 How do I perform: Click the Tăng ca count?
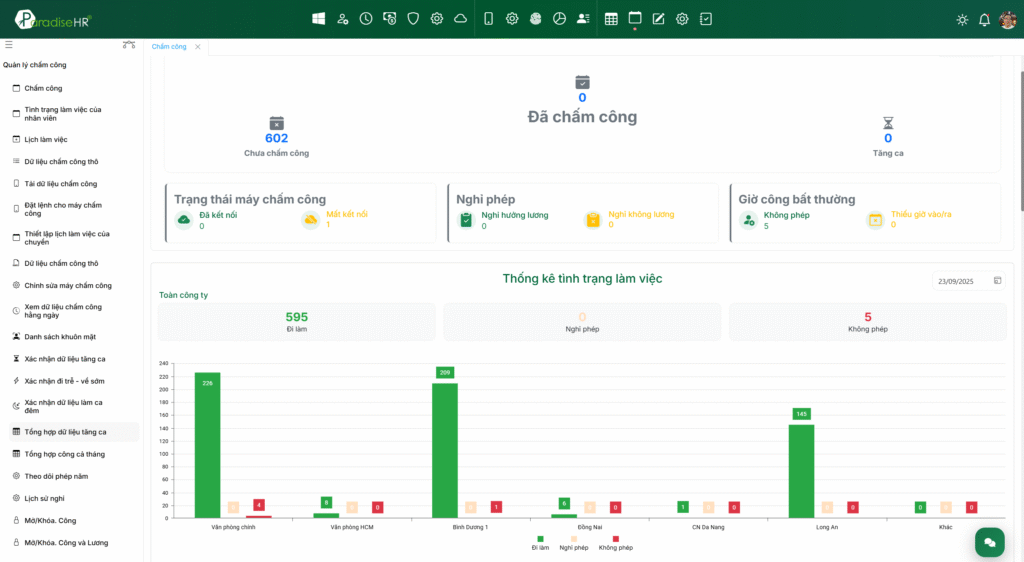888,138
